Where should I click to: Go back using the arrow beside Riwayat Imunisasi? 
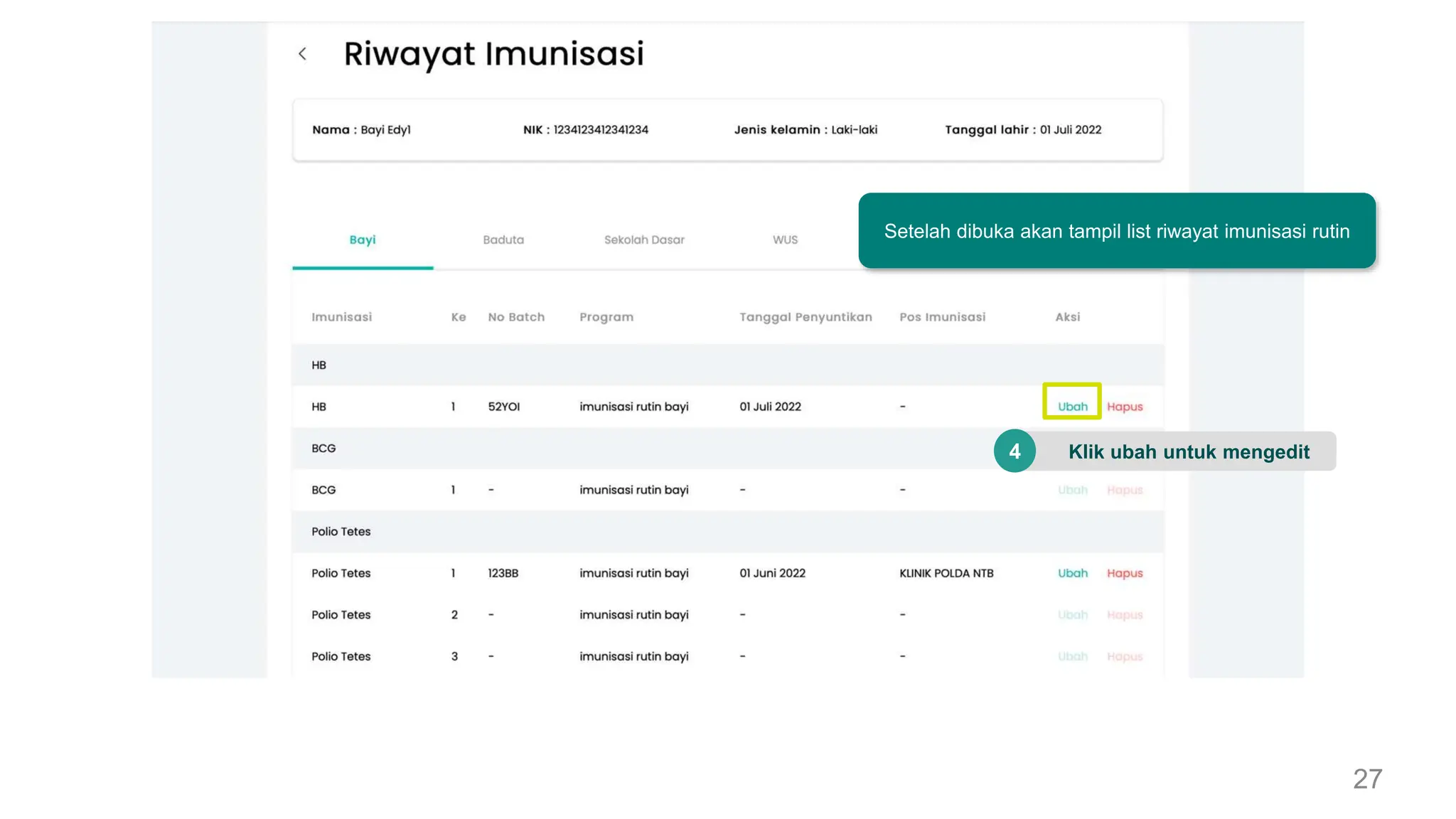click(302, 54)
